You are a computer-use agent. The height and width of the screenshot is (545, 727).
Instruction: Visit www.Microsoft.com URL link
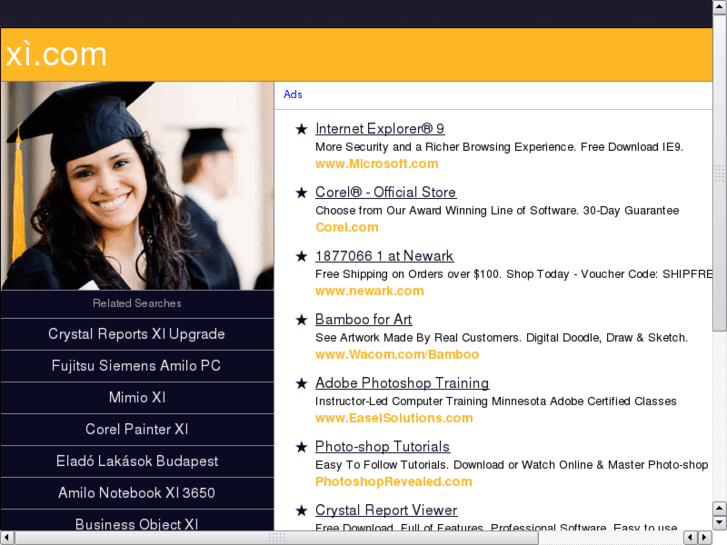pos(376,164)
